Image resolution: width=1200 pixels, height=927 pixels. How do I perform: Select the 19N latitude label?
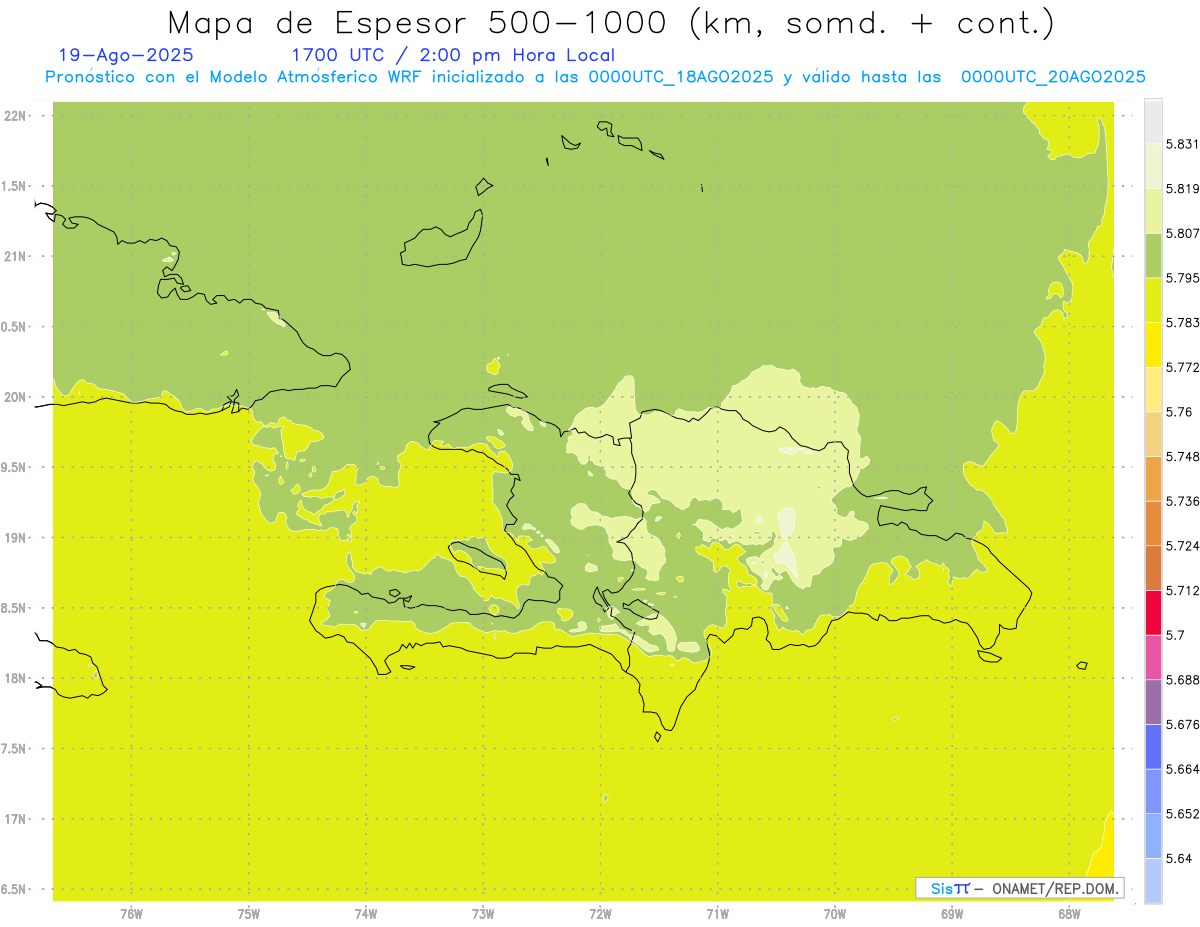point(14,538)
